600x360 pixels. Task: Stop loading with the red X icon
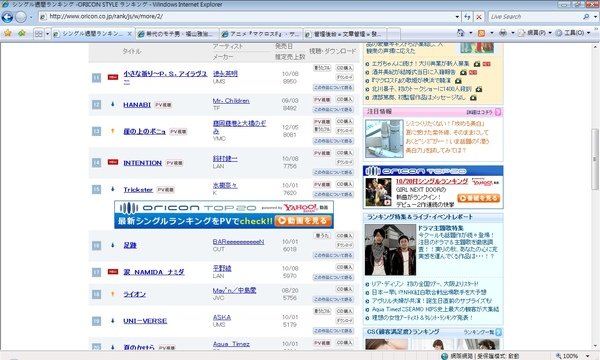(x=479, y=17)
